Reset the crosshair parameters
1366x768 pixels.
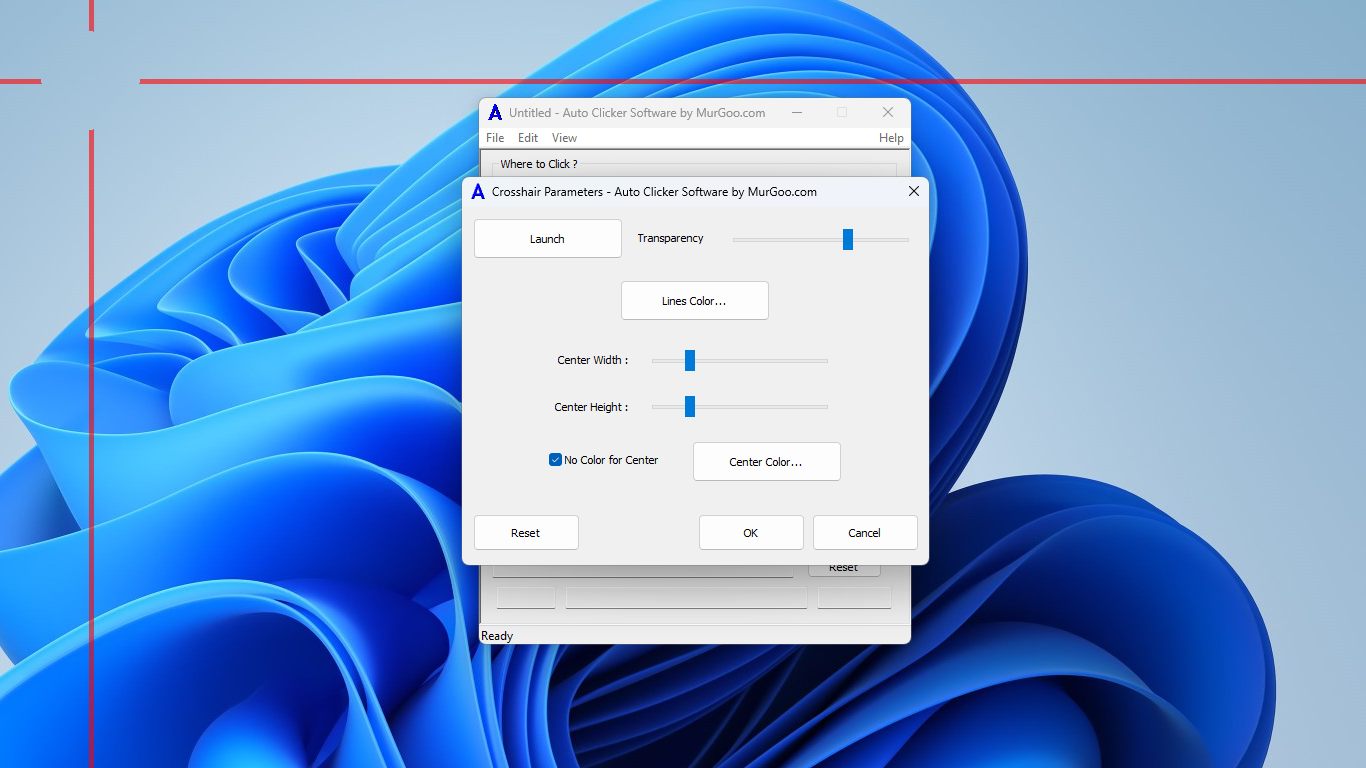(x=526, y=532)
